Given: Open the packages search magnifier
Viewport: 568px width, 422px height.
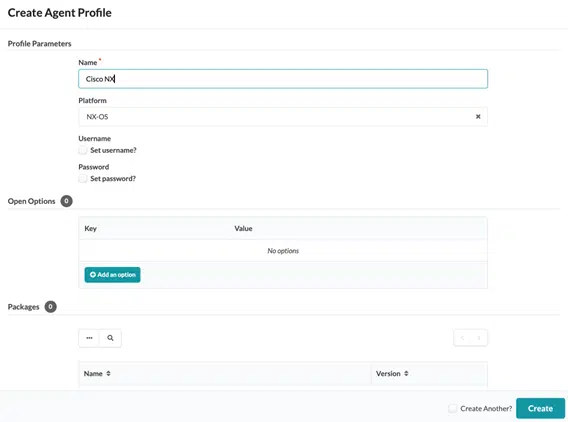Looking at the screenshot, I should click(x=110, y=338).
